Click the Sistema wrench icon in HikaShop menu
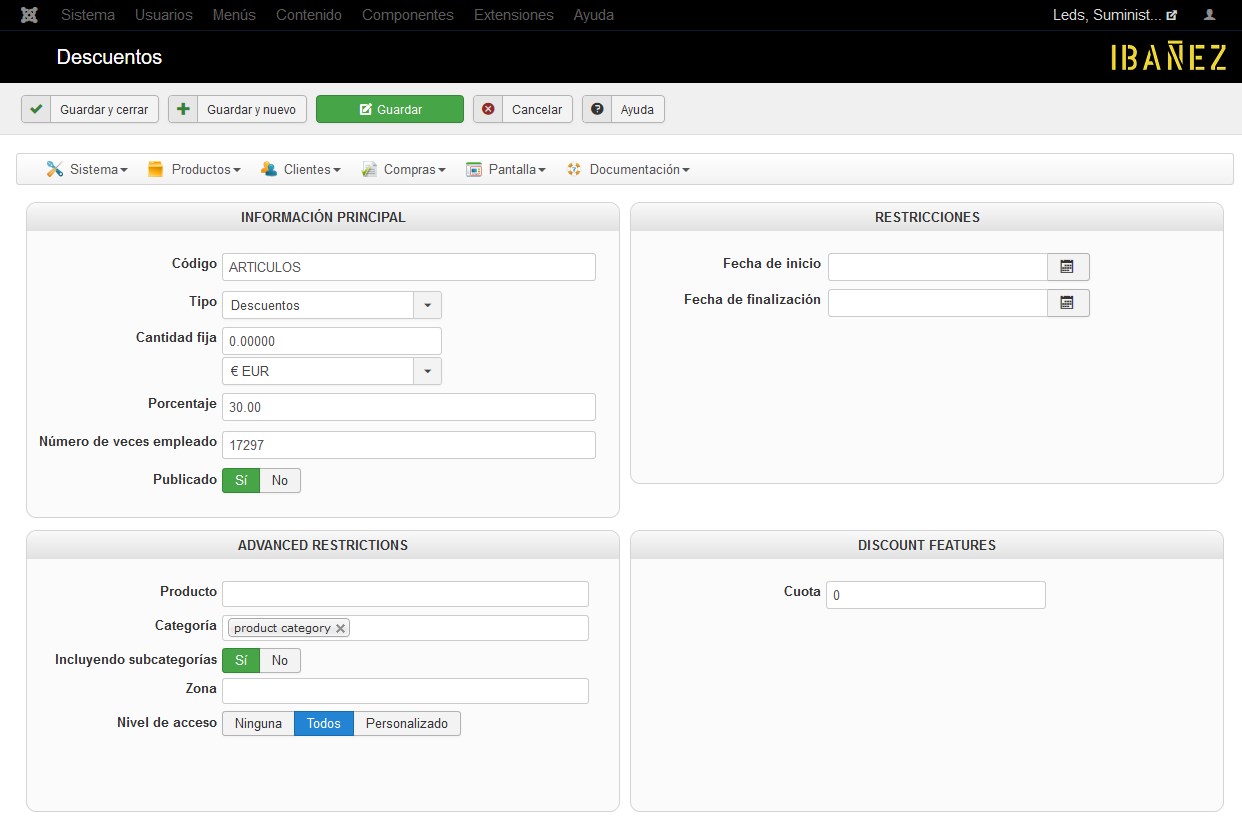This screenshot has height=820, width=1242. [x=55, y=169]
